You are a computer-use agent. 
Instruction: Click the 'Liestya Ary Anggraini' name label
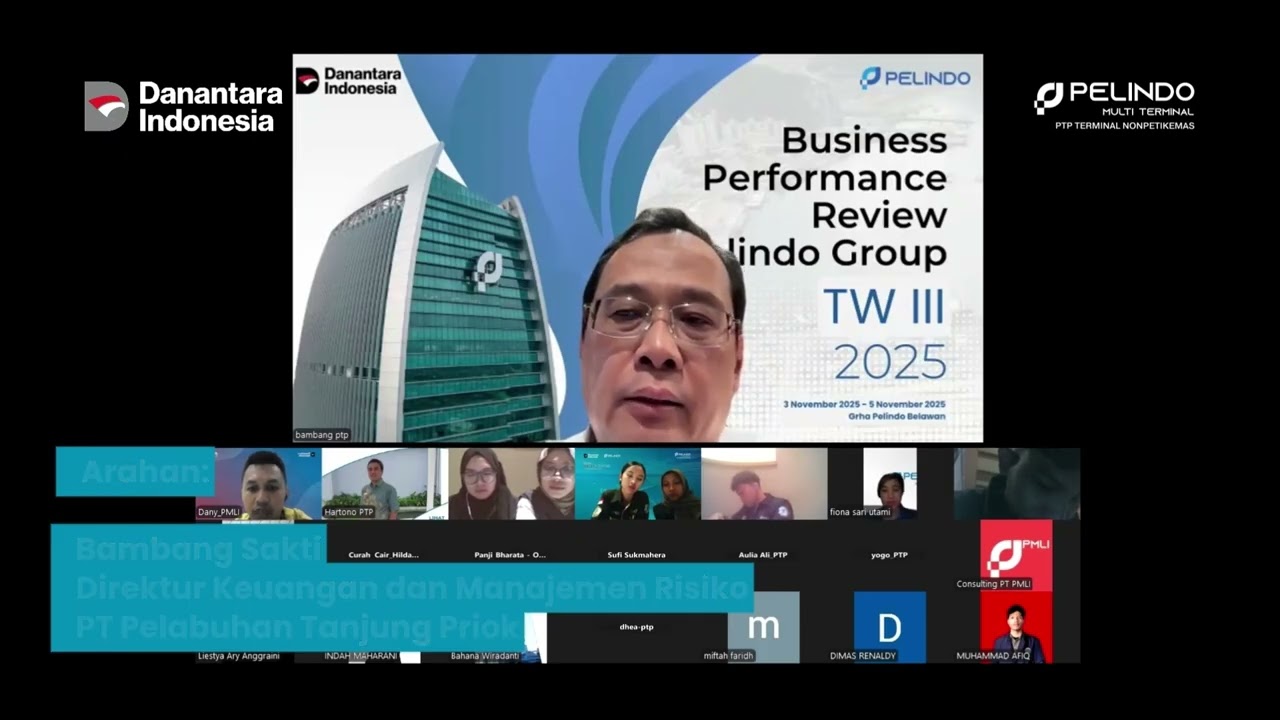[238, 656]
